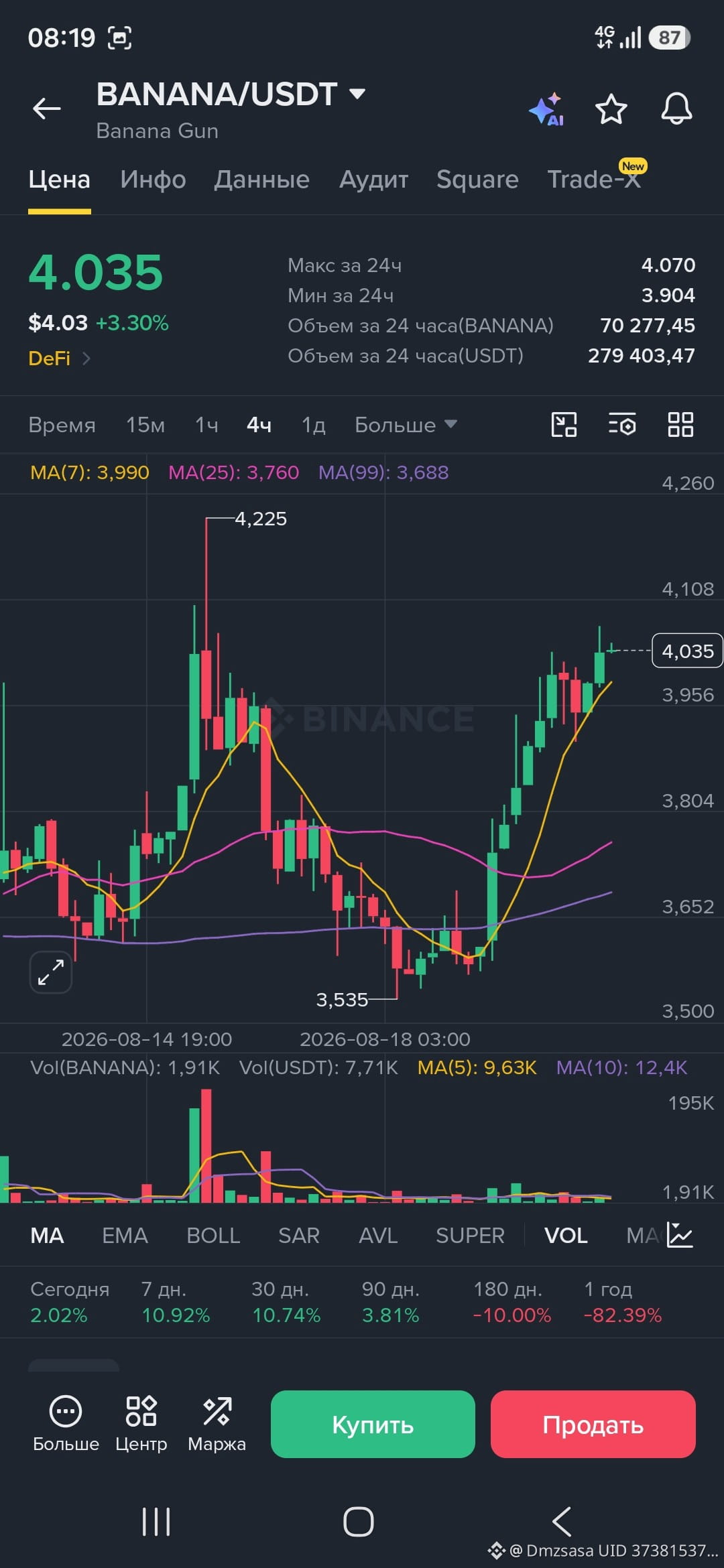The image size is (724, 1568).
Task: Open the Trade-X tab
Action: [x=594, y=178]
